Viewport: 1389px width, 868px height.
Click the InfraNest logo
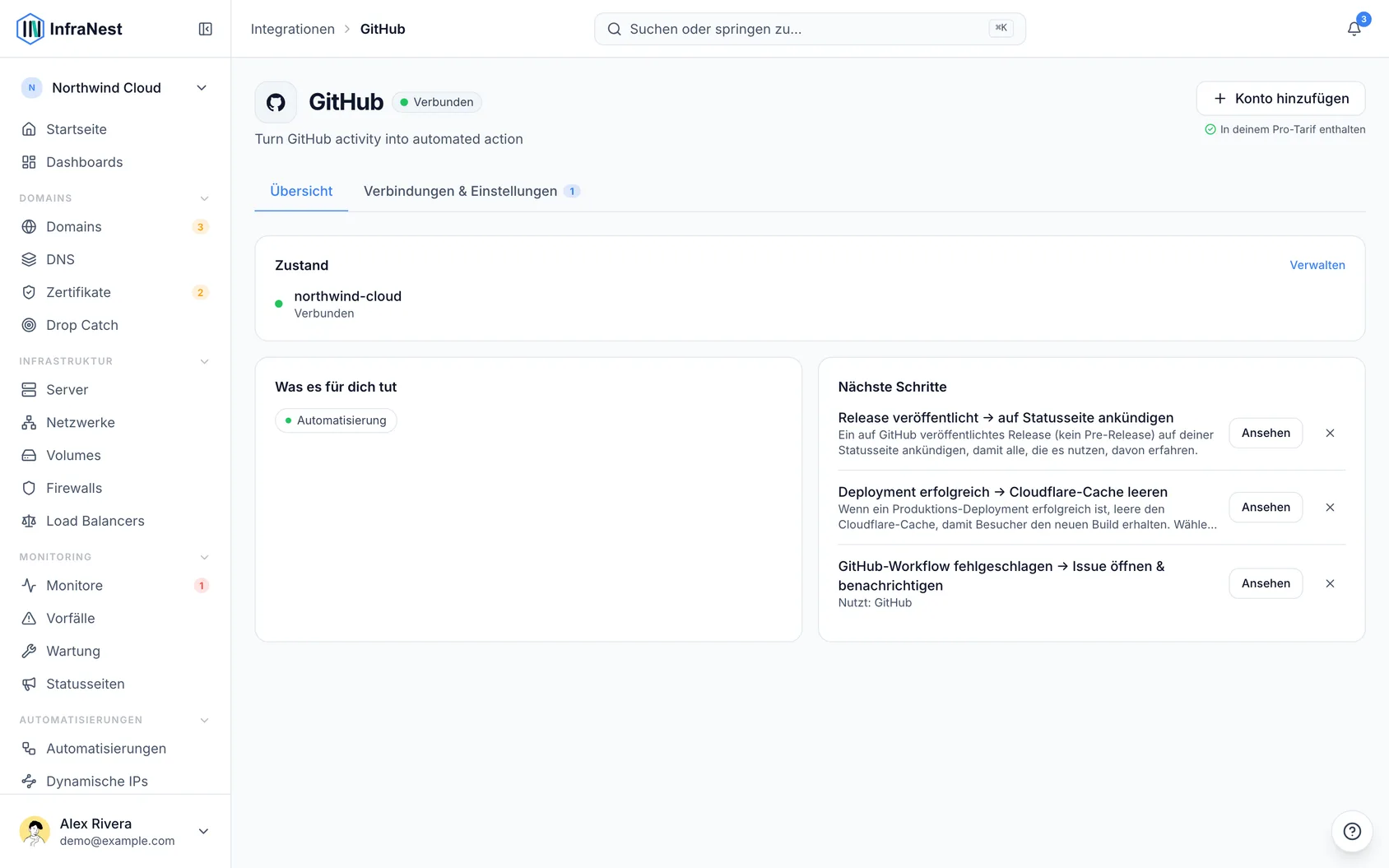(x=69, y=29)
